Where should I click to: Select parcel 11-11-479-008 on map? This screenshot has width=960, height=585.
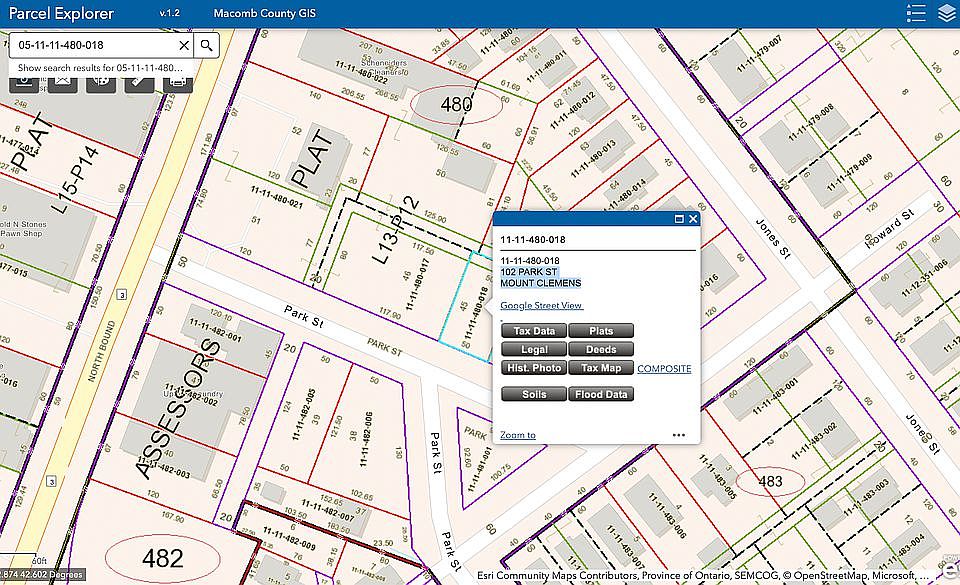[x=810, y=123]
